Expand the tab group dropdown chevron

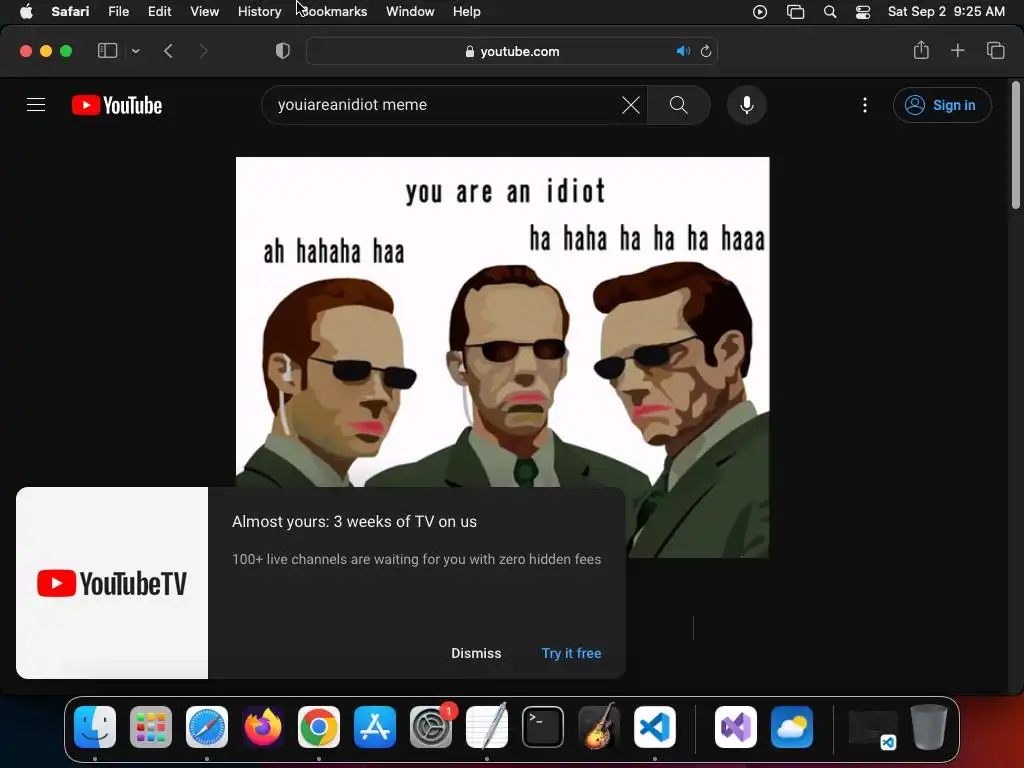click(135, 51)
